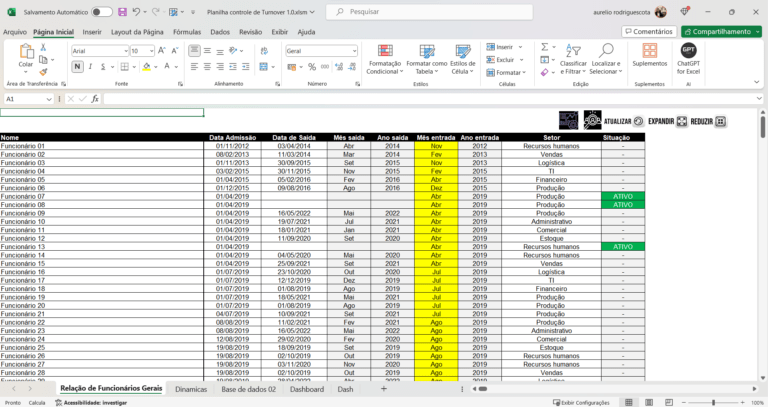Image resolution: width=768 pixels, height=407 pixels.
Task: Add a new sheet with plus button
Action: pos(384,388)
